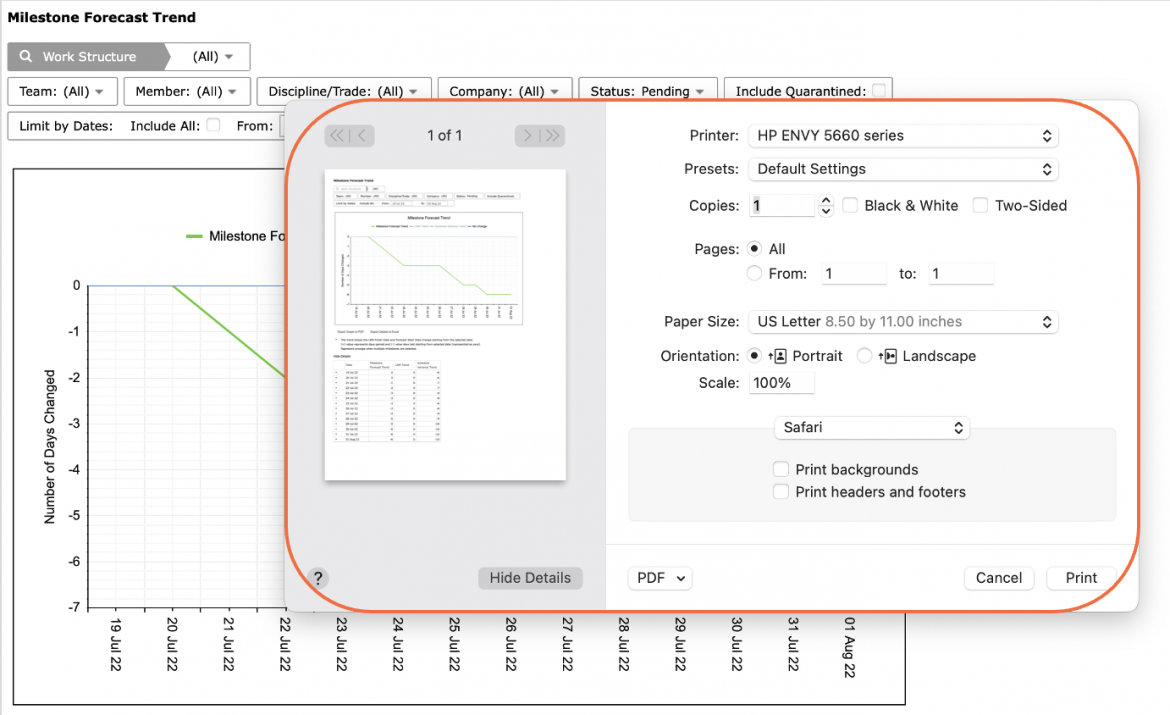Screen dimensions: 1170x715
Task: Select the Pages From radio button
Action: 754,274
